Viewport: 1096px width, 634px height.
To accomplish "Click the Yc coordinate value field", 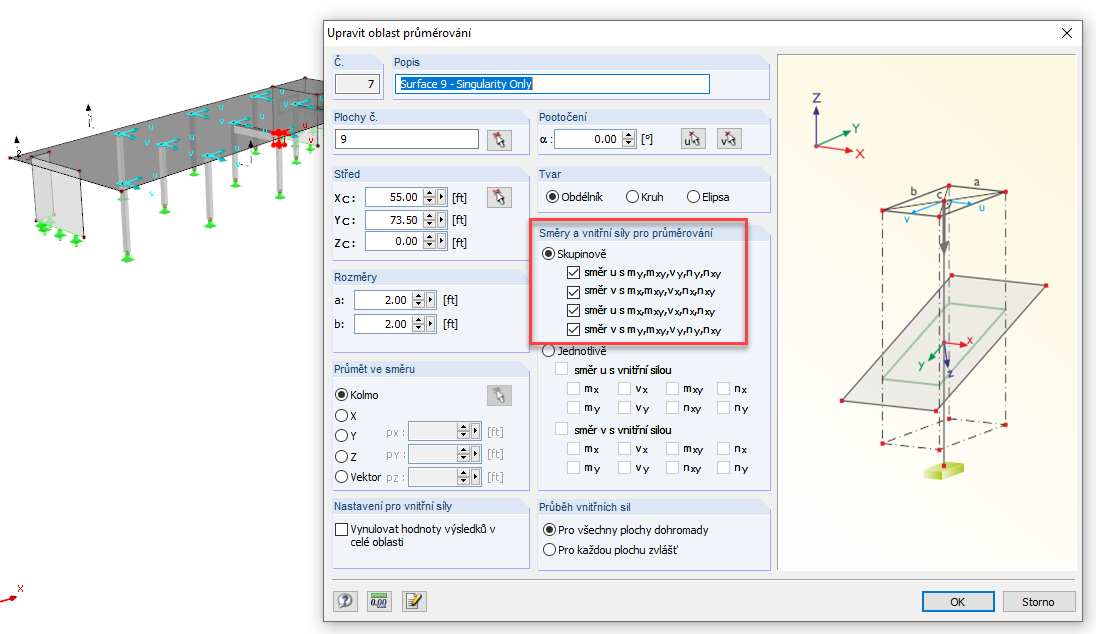I will (x=394, y=219).
